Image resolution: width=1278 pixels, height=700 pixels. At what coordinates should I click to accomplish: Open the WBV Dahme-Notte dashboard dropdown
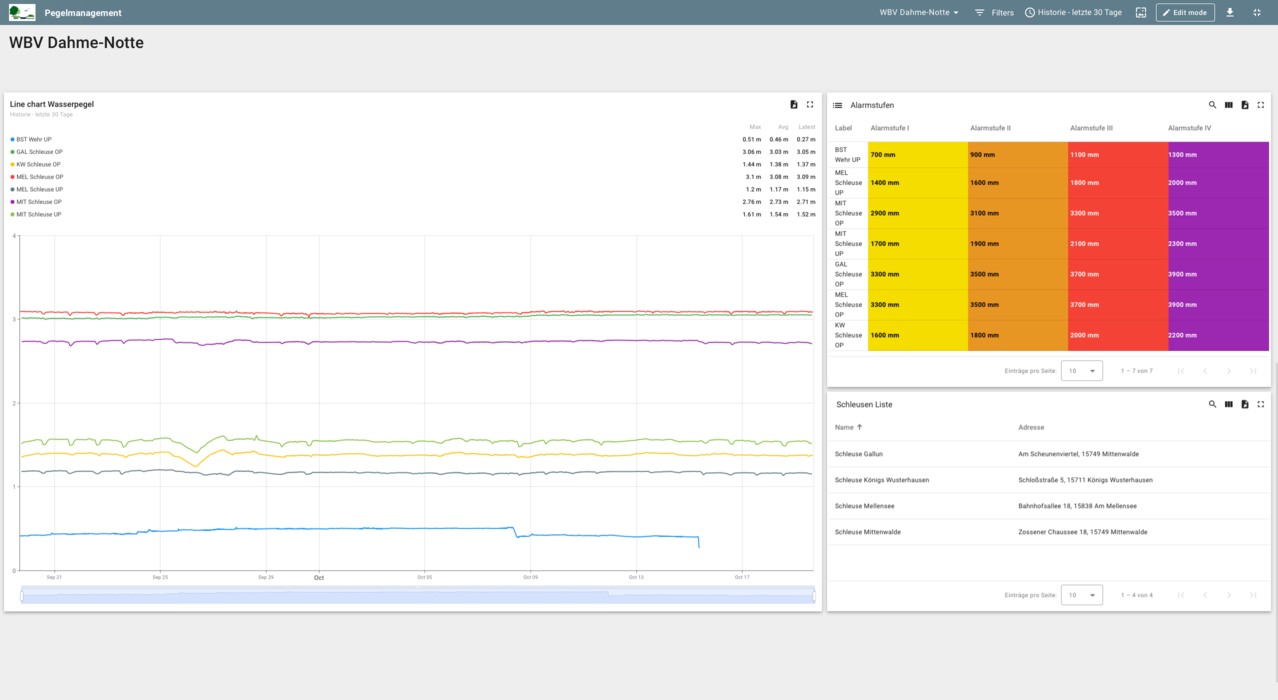coord(919,13)
